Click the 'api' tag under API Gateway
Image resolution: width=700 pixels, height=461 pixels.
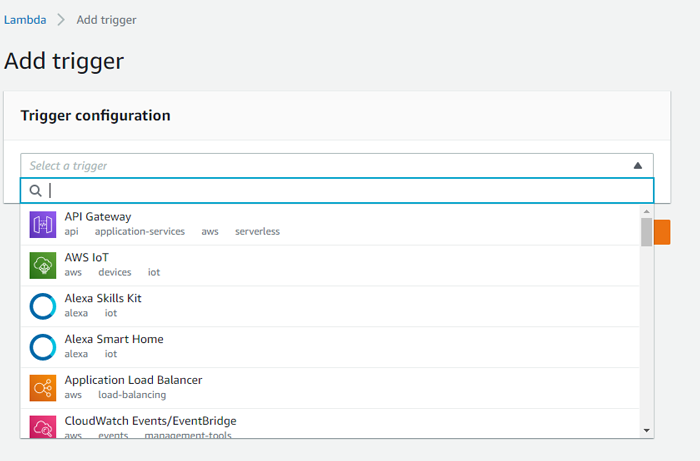coord(71,232)
